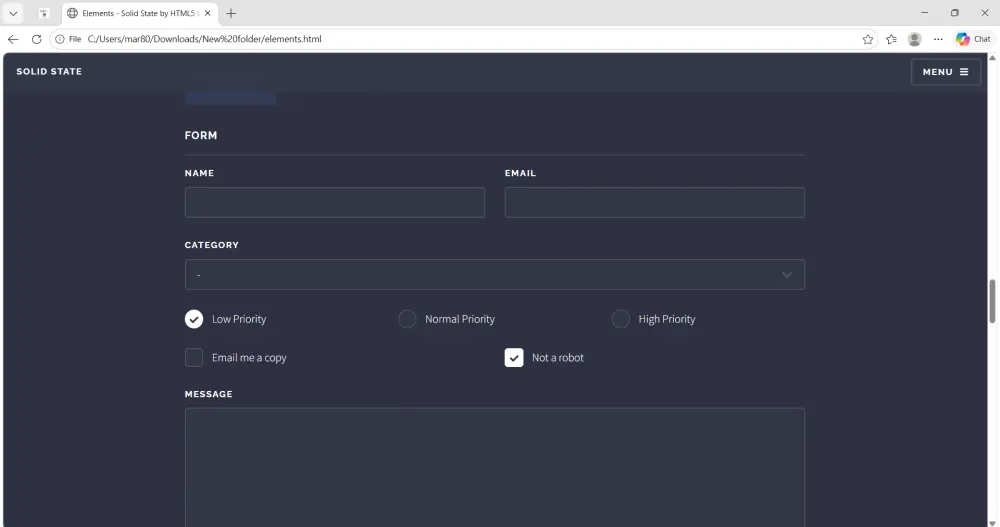Click the CATEGORY field label
Viewport: 1000px width, 527px height.
(x=212, y=245)
